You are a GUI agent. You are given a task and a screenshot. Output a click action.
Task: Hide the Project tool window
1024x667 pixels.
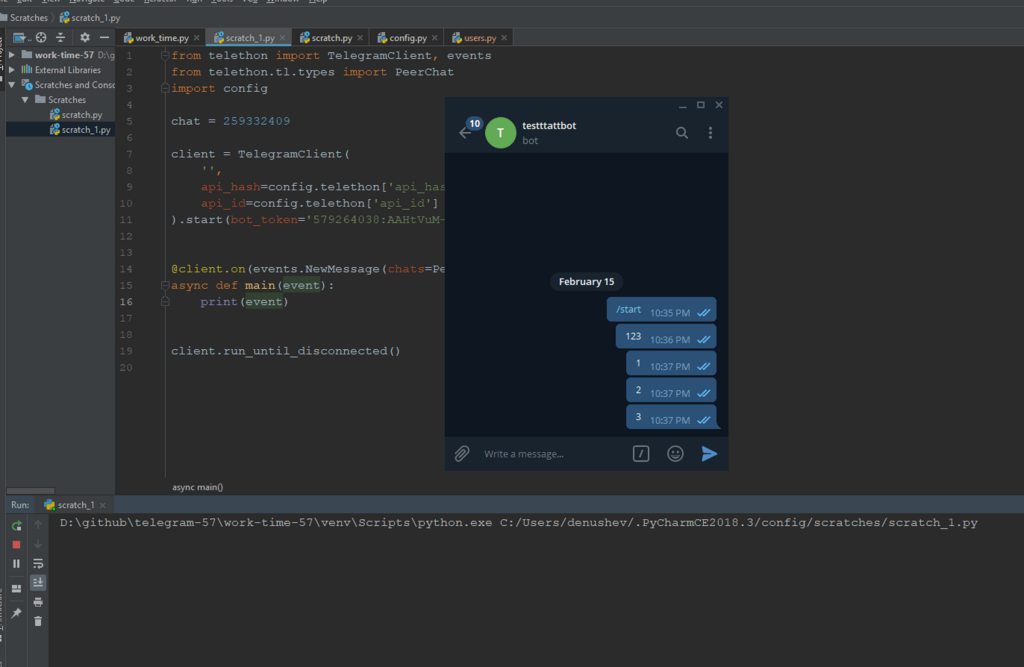[x=104, y=37]
